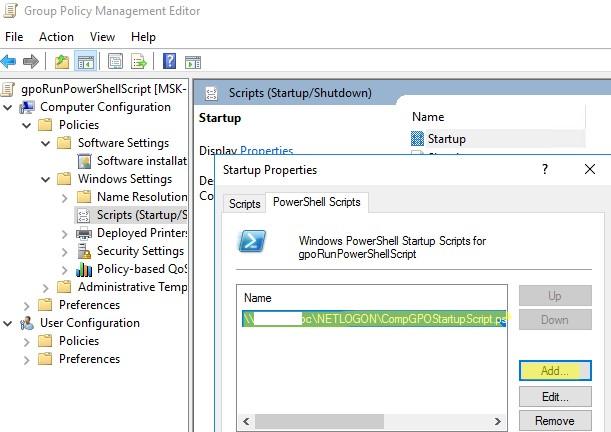
Task: Toggle the Show/Hide Action Pane icon
Action: pos(193,62)
